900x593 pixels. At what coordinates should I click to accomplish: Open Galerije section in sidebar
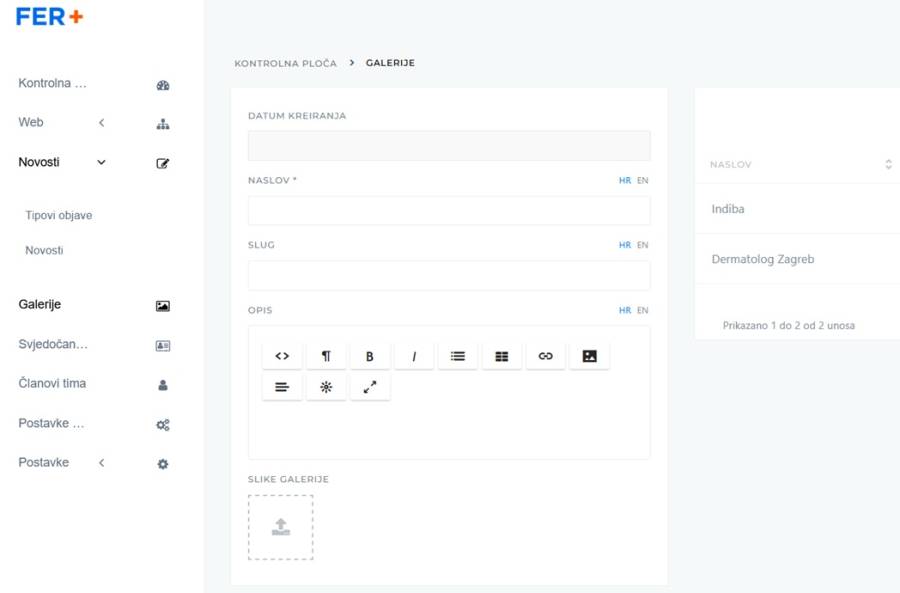[x=40, y=304]
